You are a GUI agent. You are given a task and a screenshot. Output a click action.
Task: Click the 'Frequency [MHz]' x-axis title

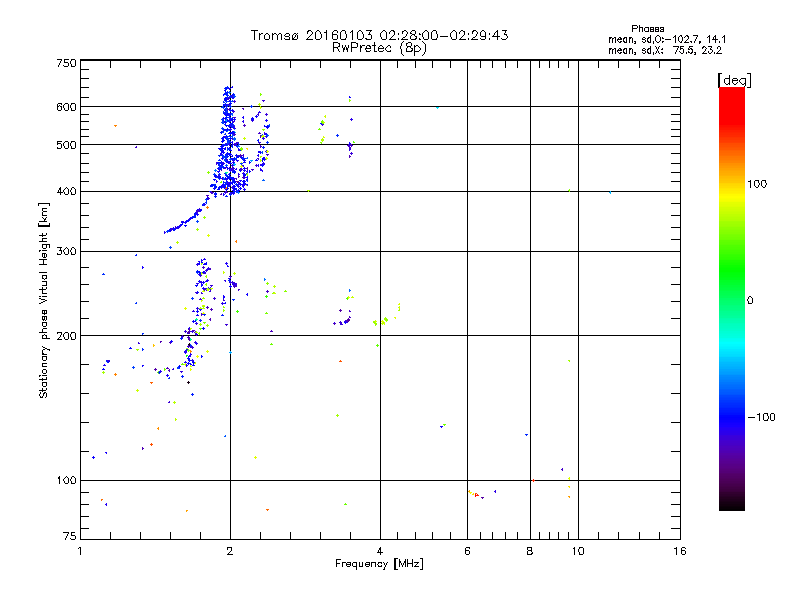(x=379, y=564)
